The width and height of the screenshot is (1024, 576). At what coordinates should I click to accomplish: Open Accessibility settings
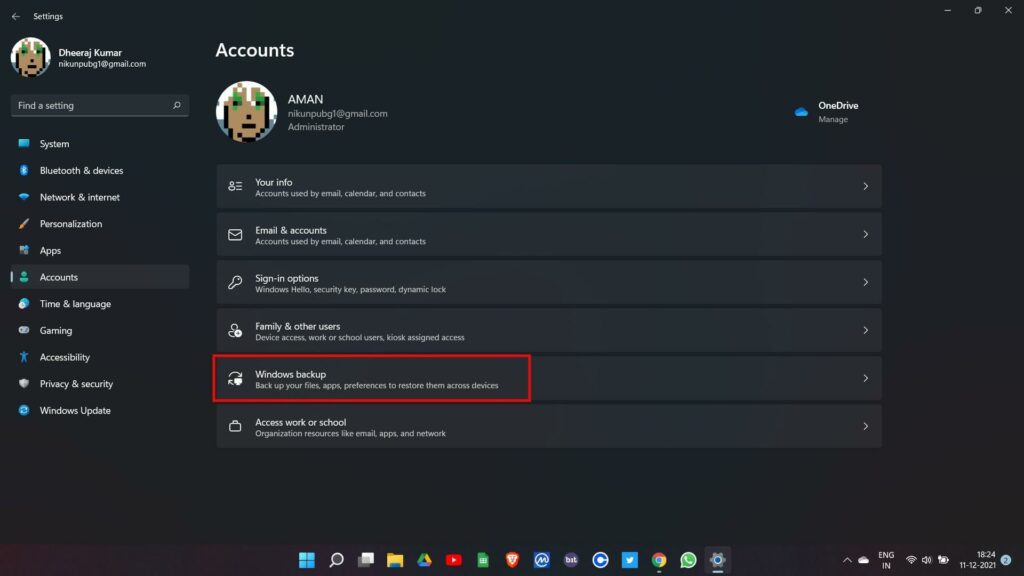click(64, 357)
